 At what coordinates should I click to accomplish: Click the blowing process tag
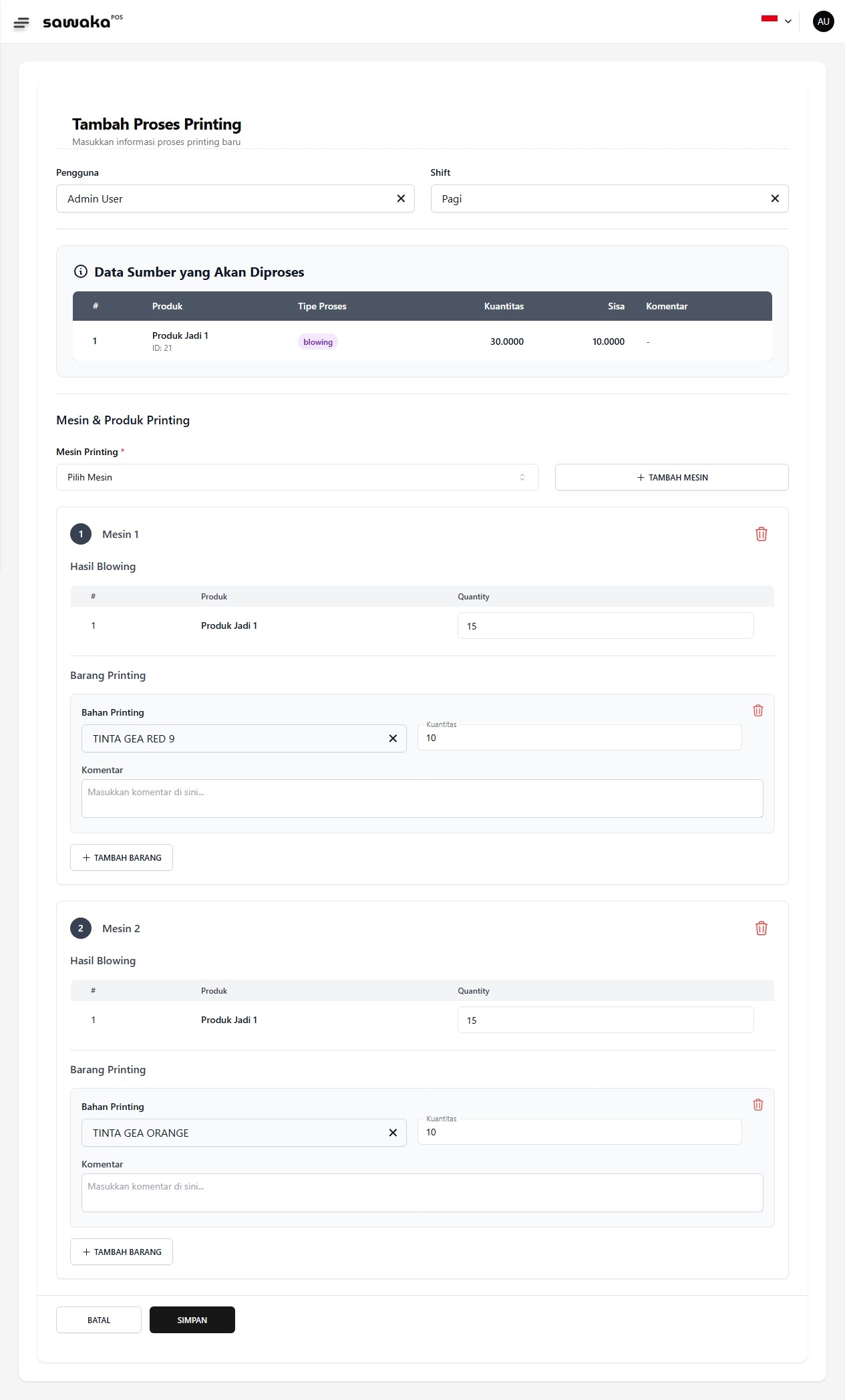click(x=318, y=341)
